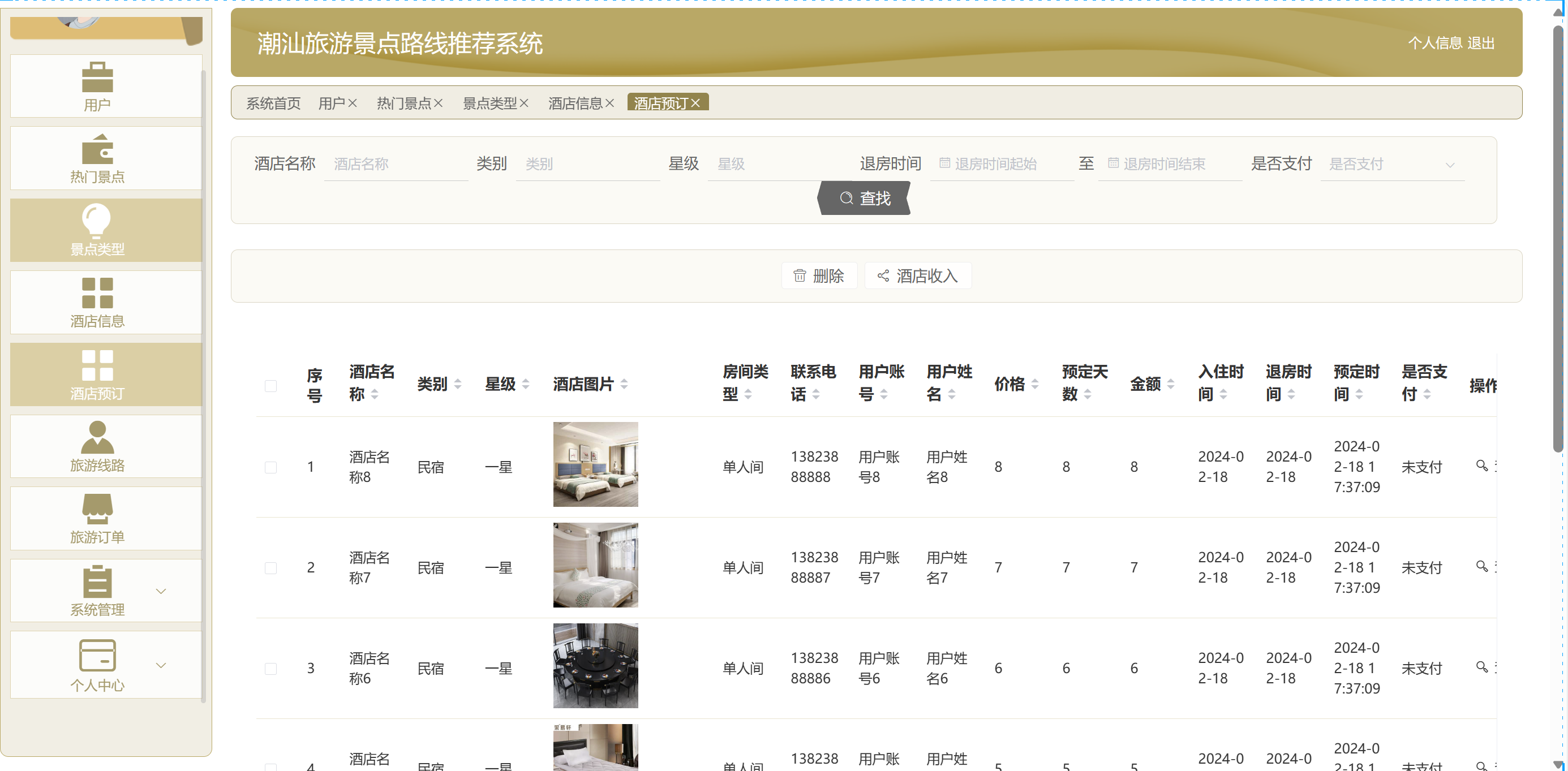The image size is (1568, 771).
Task: Click the sort arrows on 预定天数 column
Action: 1088,394
